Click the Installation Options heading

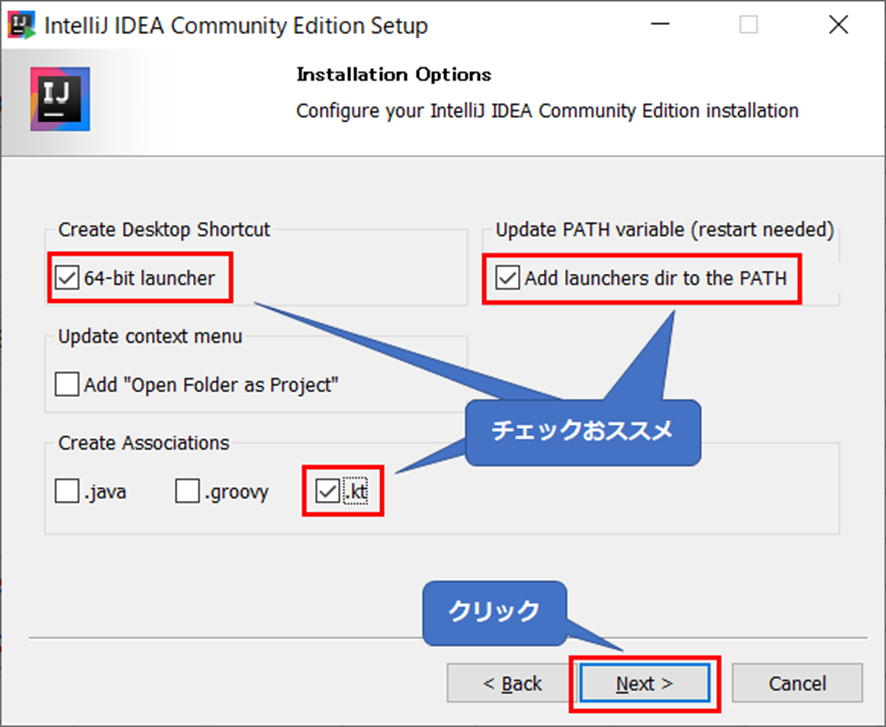click(x=394, y=75)
